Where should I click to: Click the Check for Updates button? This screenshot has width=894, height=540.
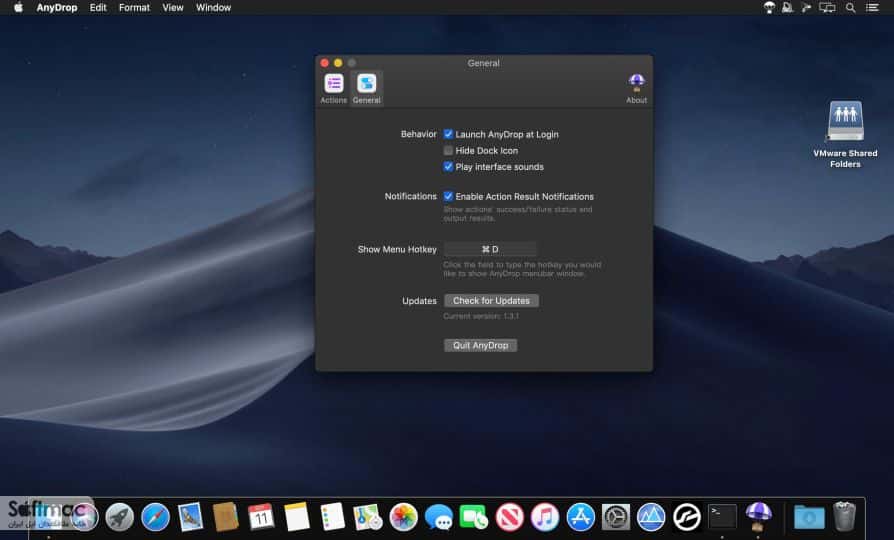click(491, 301)
